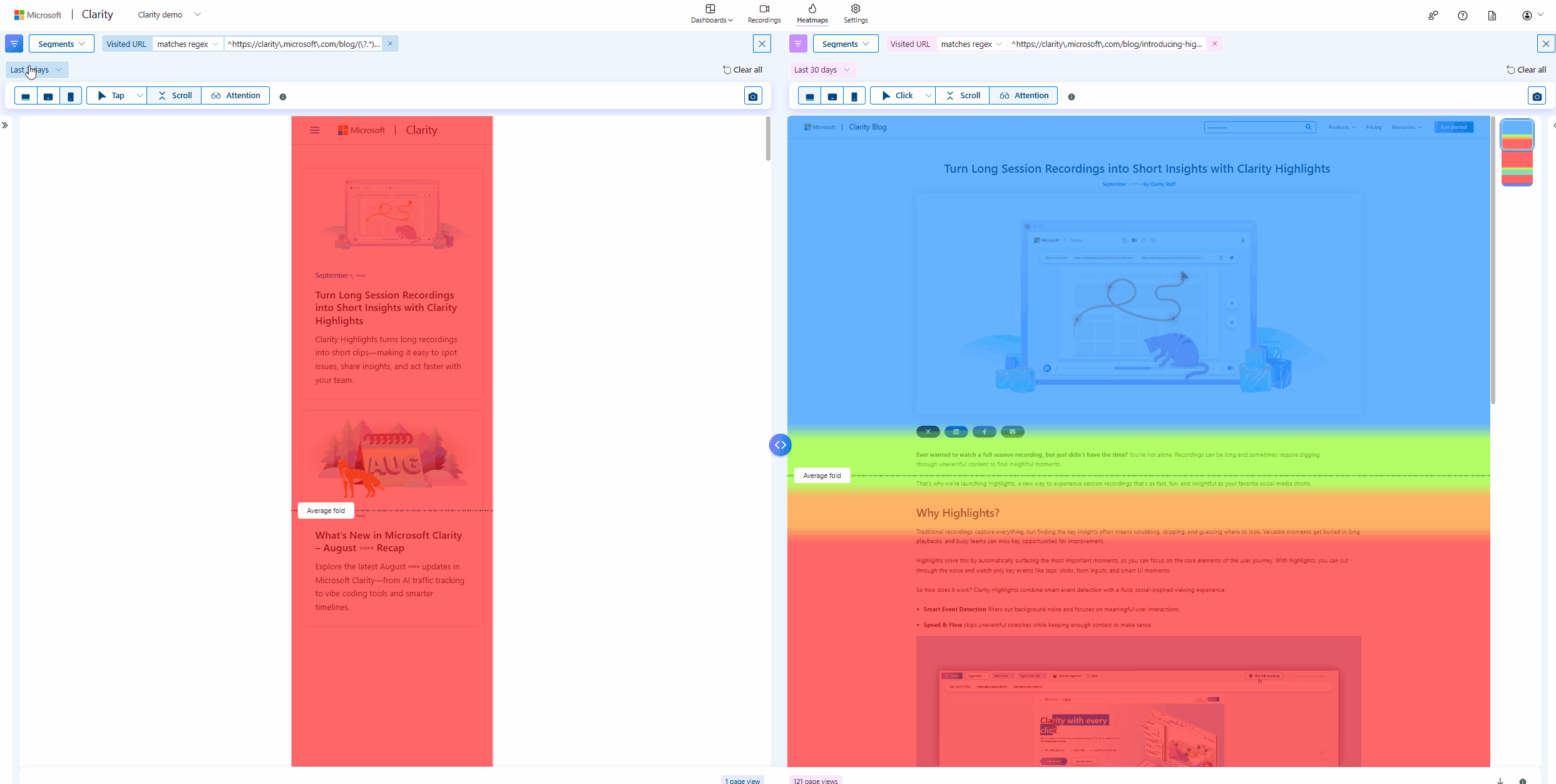Screen dimensions: 1556x784
Task: Click the 'Clarity Blog' link in preview
Action: tap(868, 127)
